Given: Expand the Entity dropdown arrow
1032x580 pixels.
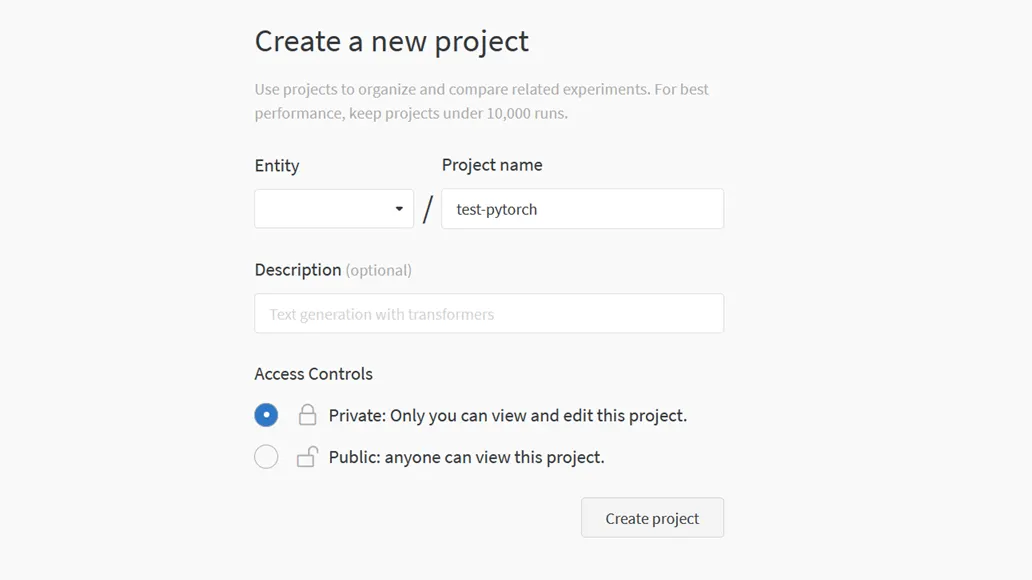Looking at the screenshot, I should coord(399,209).
